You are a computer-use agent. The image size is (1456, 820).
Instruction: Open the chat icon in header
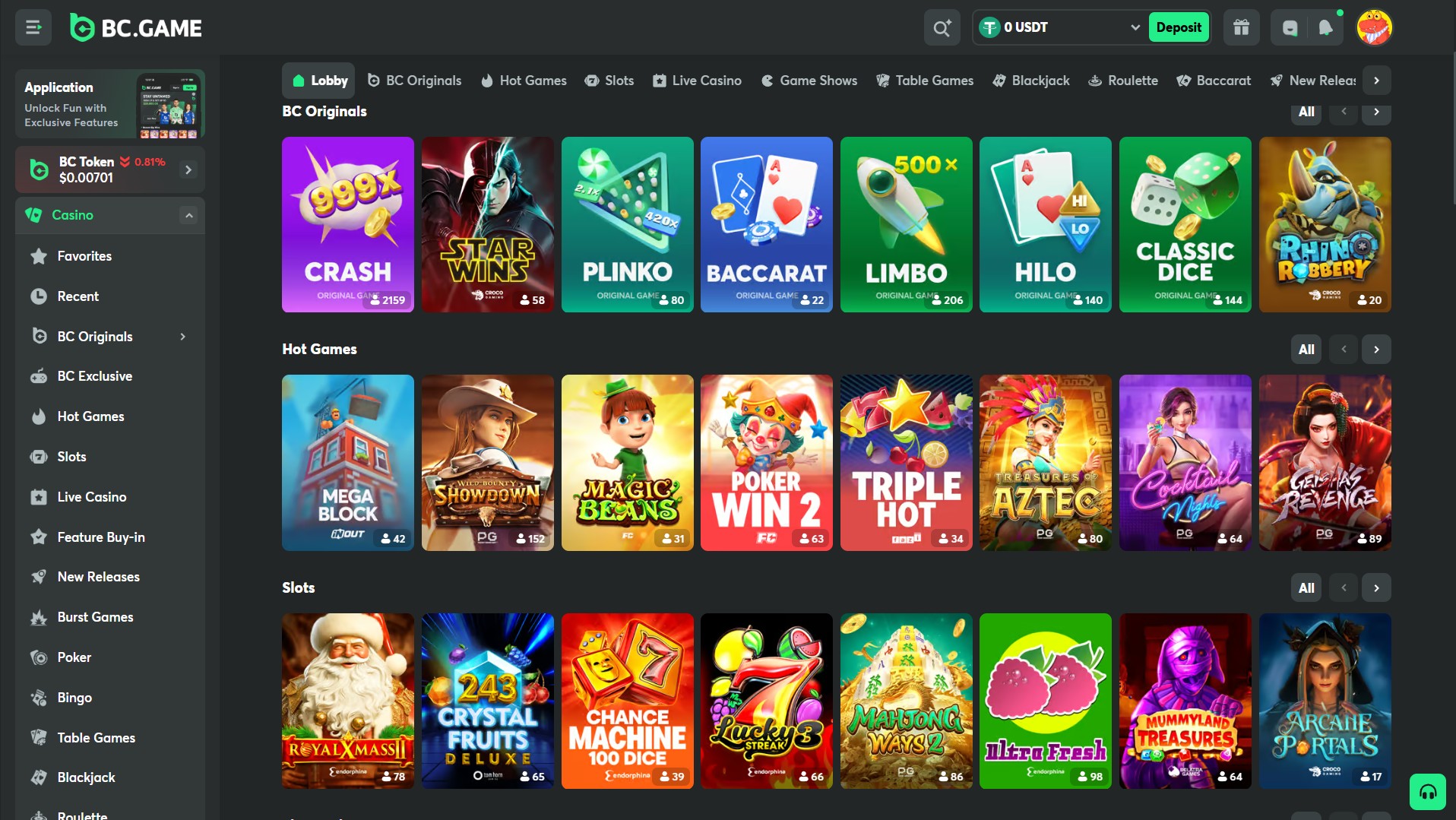pyautogui.click(x=1290, y=28)
